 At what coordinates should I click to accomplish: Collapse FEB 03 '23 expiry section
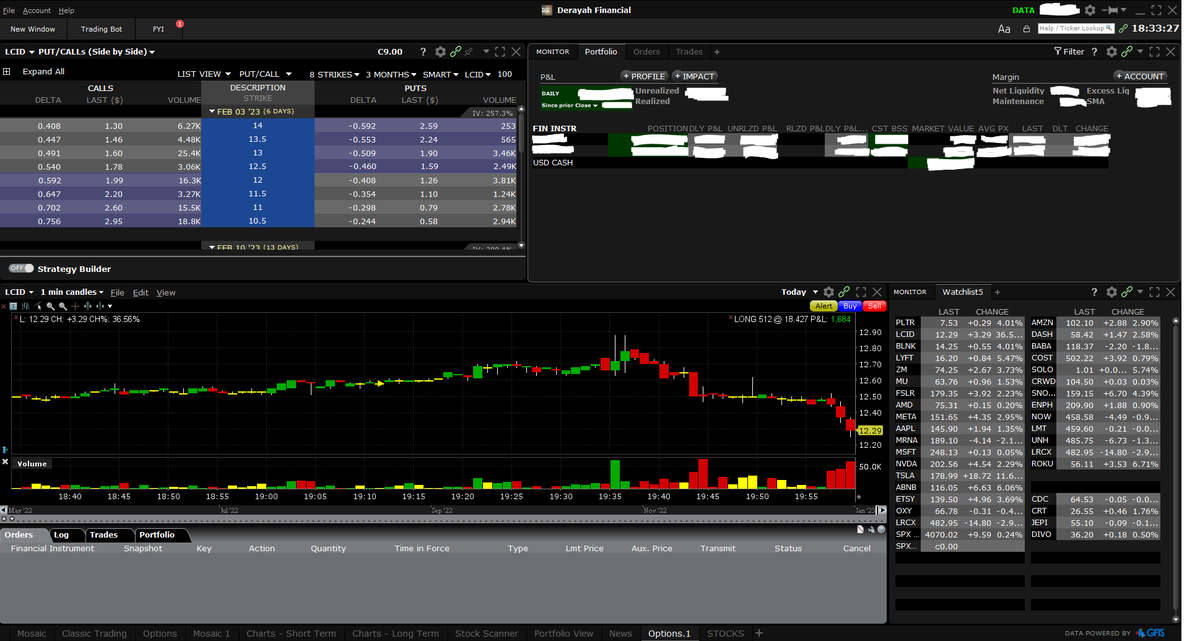click(x=212, y=111)
